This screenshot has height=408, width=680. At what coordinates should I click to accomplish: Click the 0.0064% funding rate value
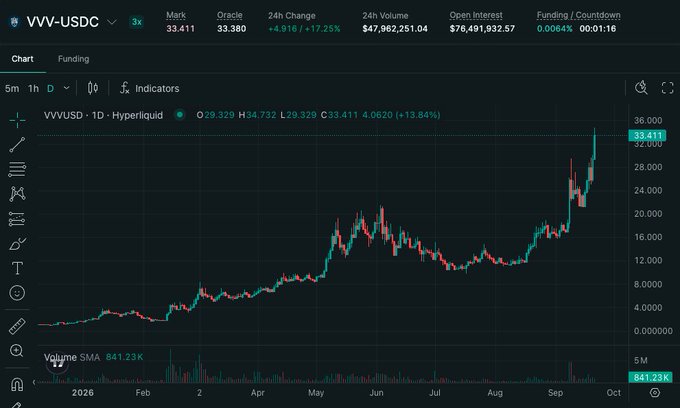[555, 29]
